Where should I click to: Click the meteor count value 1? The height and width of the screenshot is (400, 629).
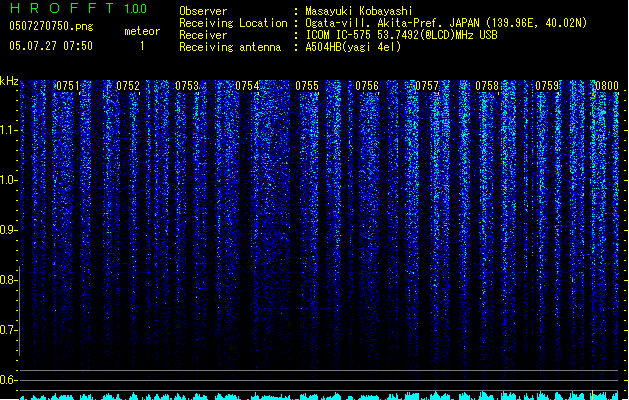coord(142,46)
